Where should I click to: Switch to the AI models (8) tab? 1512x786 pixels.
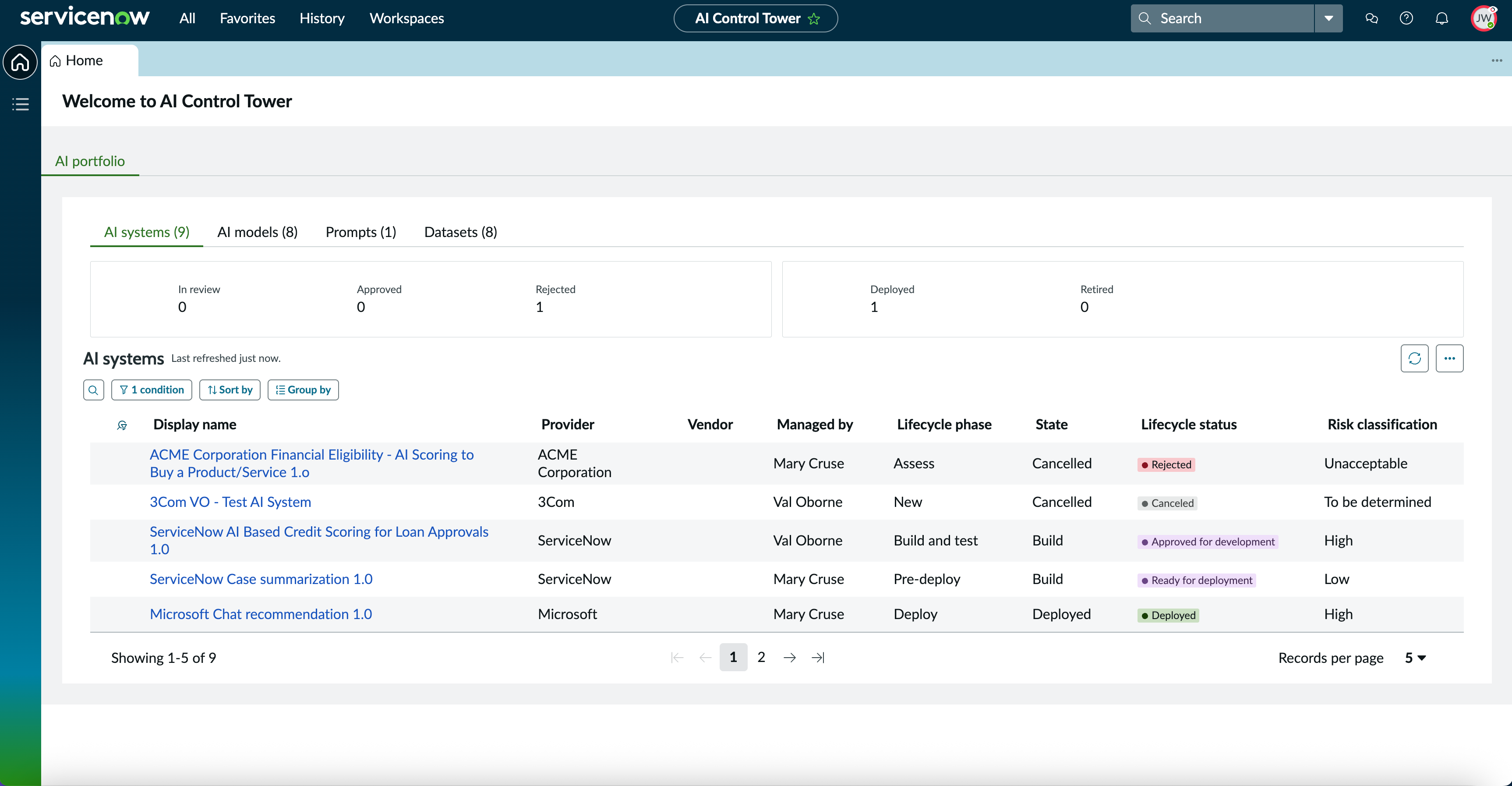click(x=258, y=232)
